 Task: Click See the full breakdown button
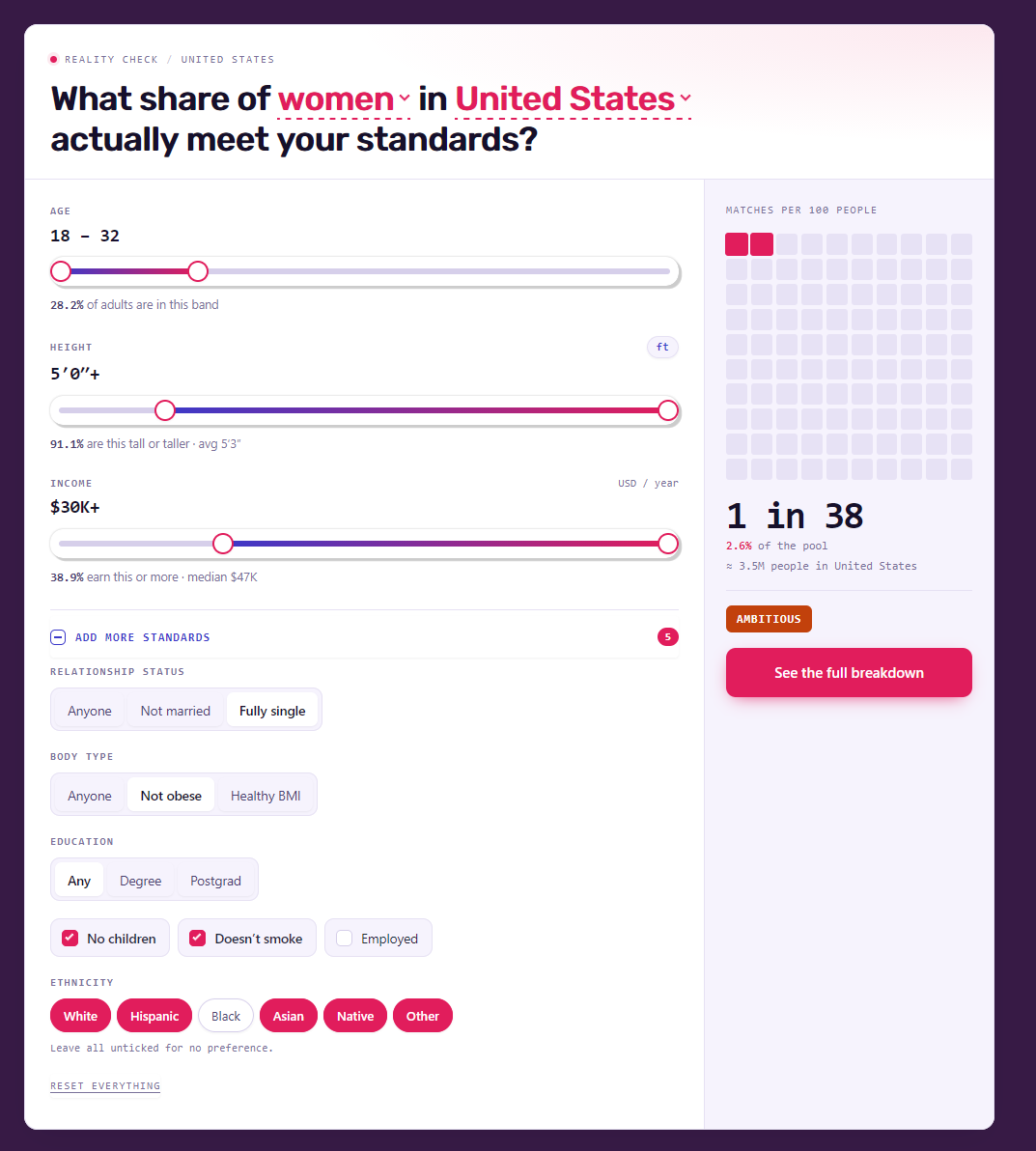[x=849, y=672]
